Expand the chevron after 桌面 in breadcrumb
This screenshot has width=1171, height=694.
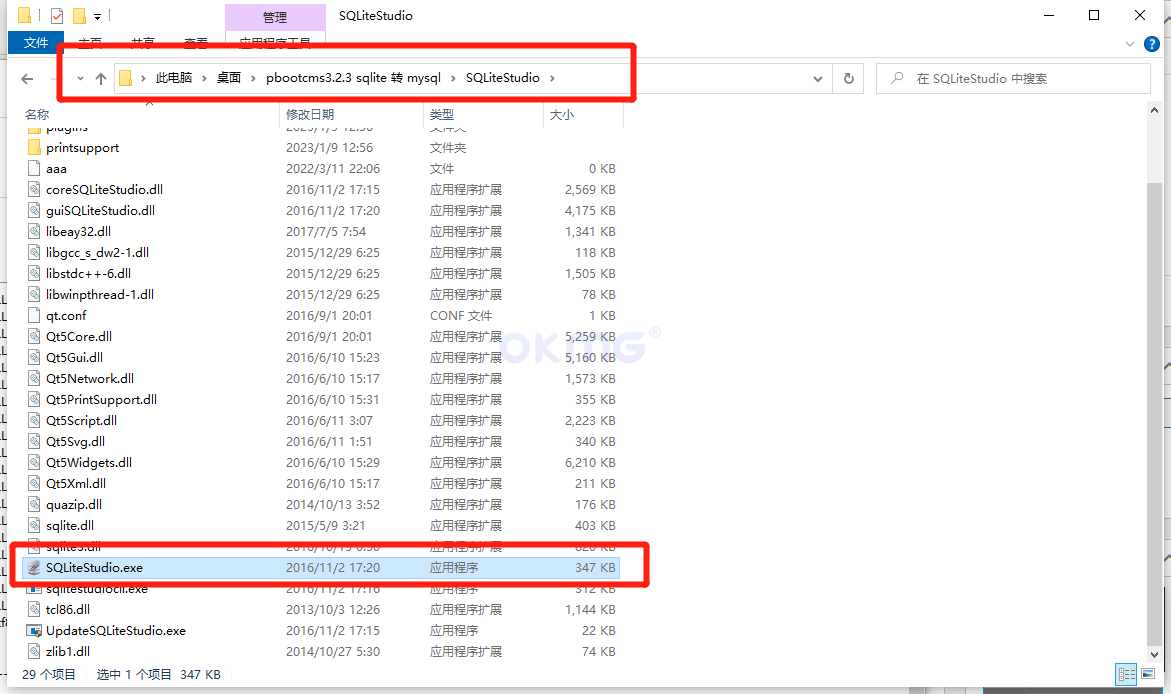pos(253,78)
